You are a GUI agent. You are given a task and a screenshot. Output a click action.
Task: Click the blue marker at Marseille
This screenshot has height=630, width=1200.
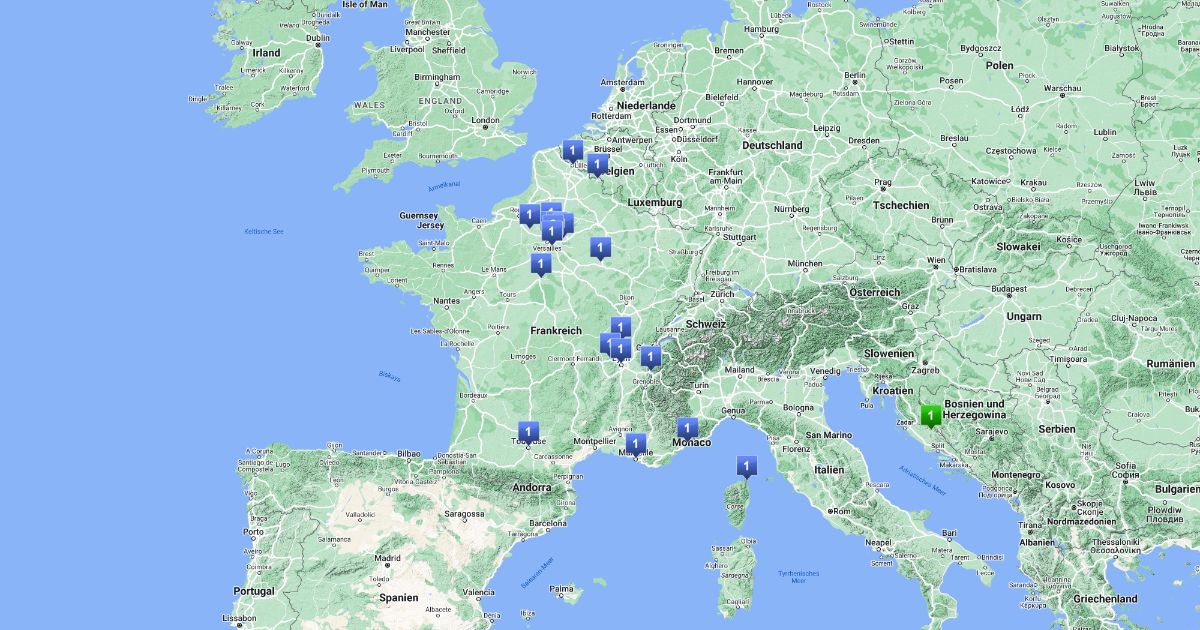635,444
